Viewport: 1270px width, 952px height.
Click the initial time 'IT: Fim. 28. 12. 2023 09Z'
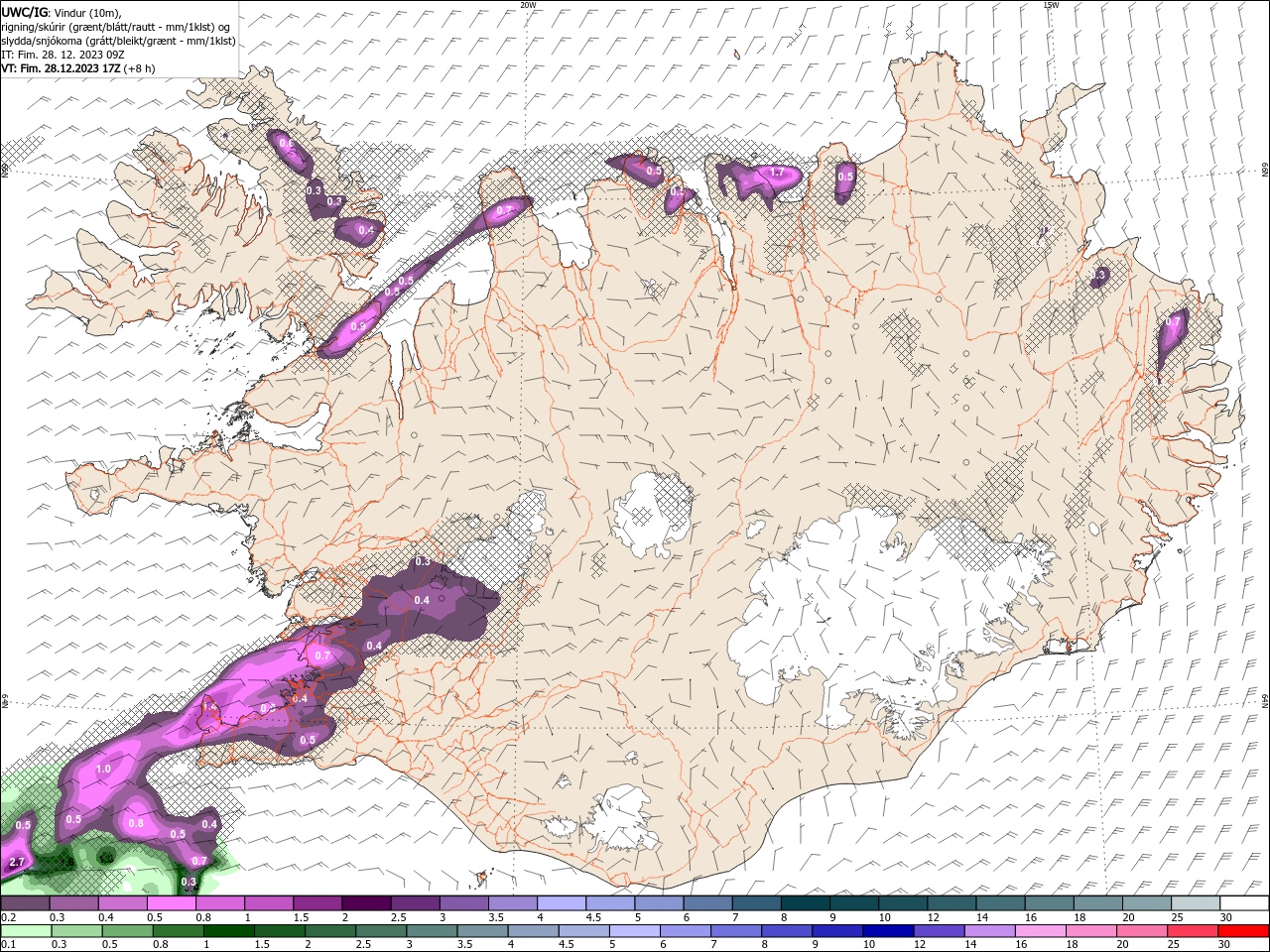pos(63,55)
